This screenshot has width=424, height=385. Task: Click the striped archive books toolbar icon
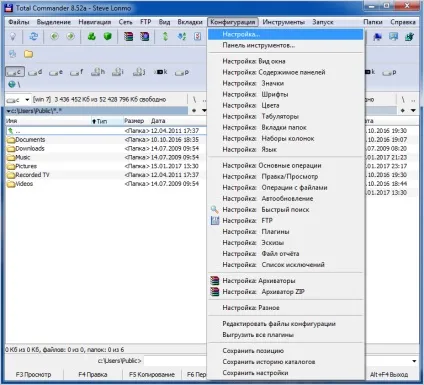tap(128, 36)
